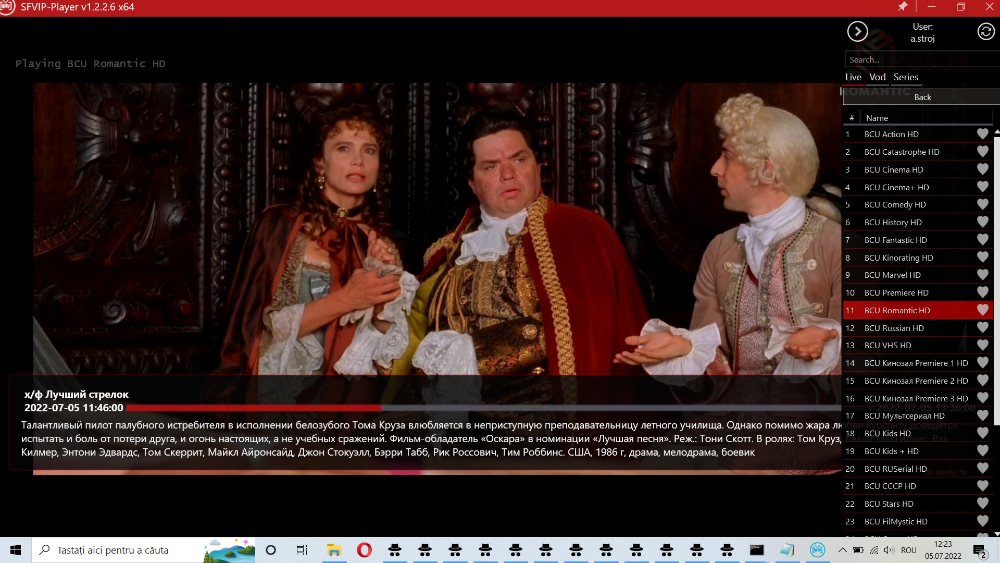Click heart beside BCU RUSerial HD
Viewport: 1000px width, 563px height.
click(x=982, y=469)
